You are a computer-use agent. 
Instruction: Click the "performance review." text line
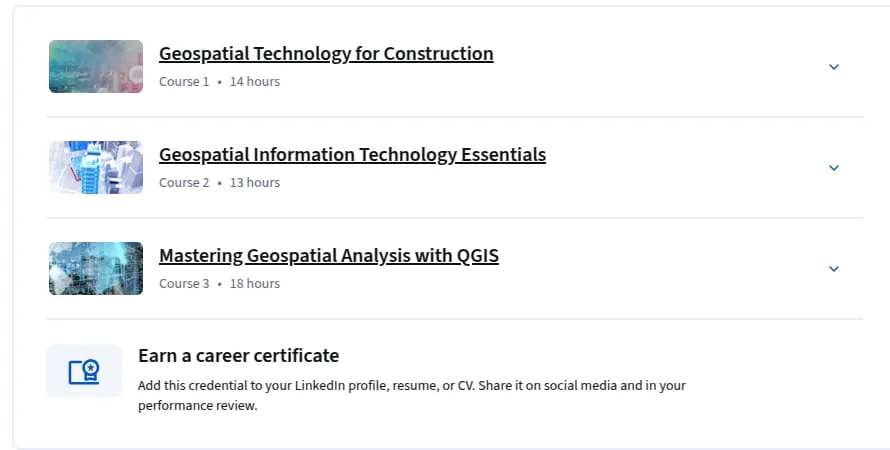[198, 406]
